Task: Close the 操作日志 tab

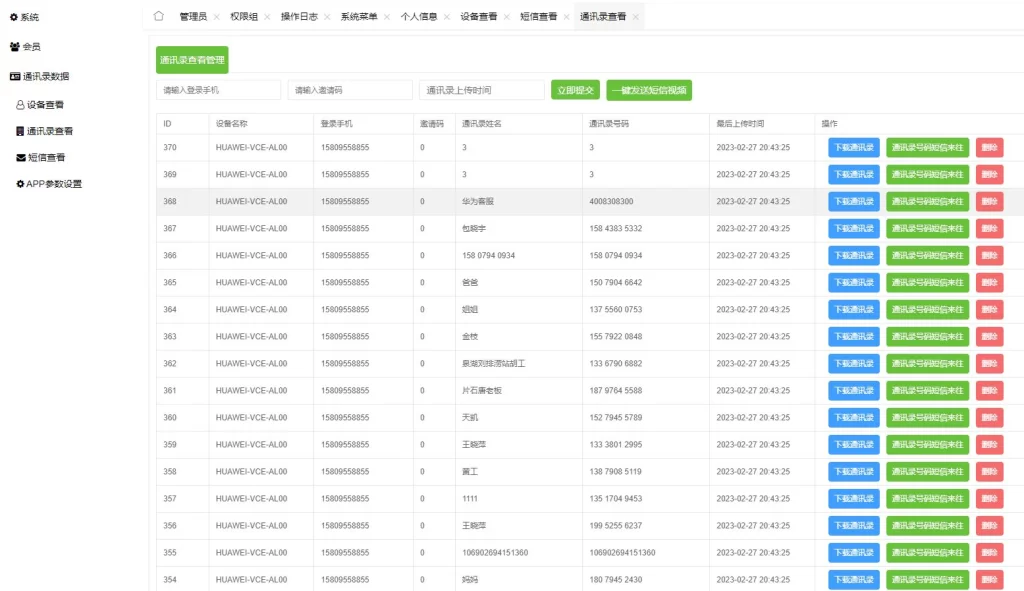Action: [x=327, y=16]
